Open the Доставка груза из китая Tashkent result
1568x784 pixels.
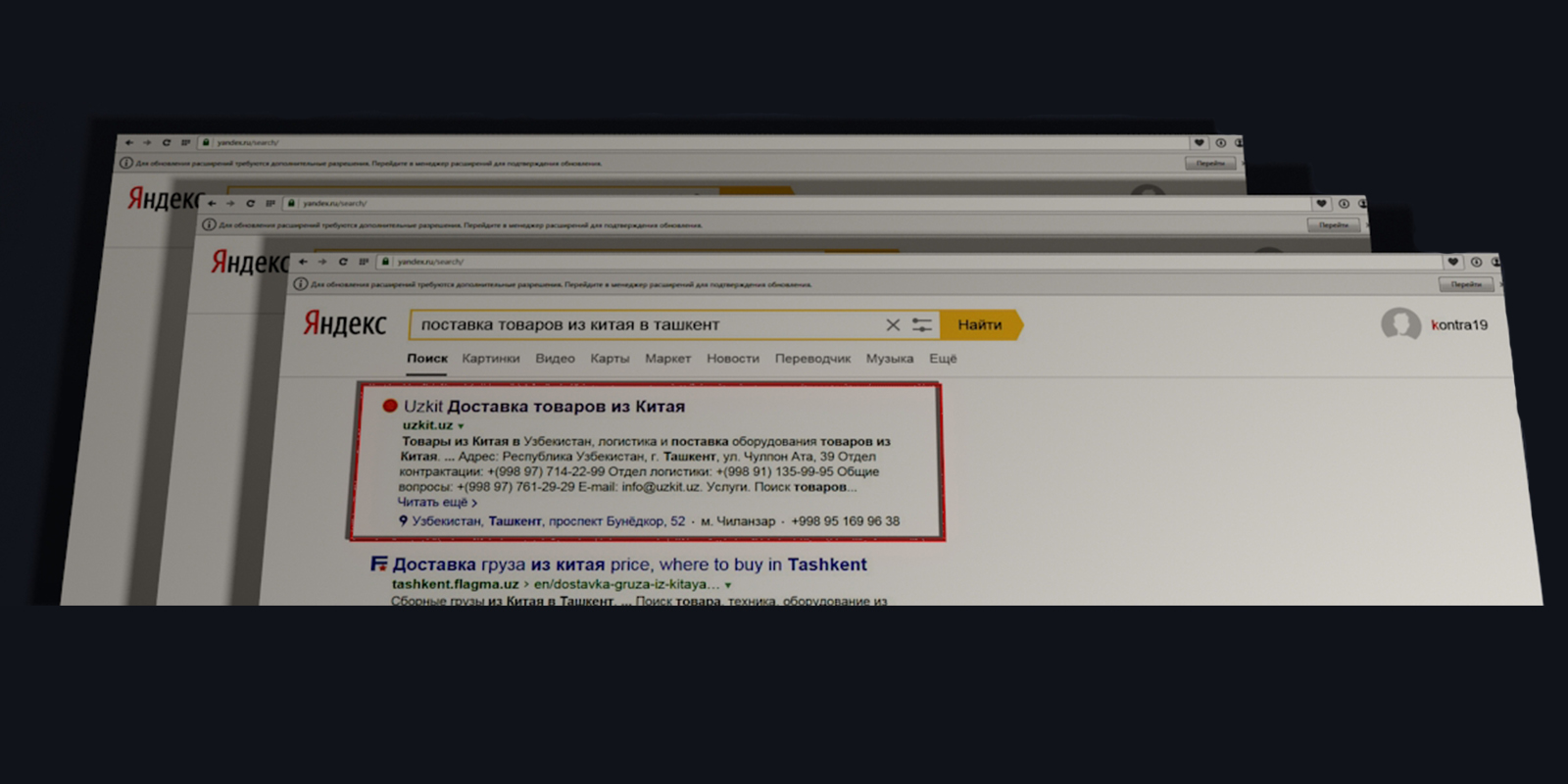[629, 564]
